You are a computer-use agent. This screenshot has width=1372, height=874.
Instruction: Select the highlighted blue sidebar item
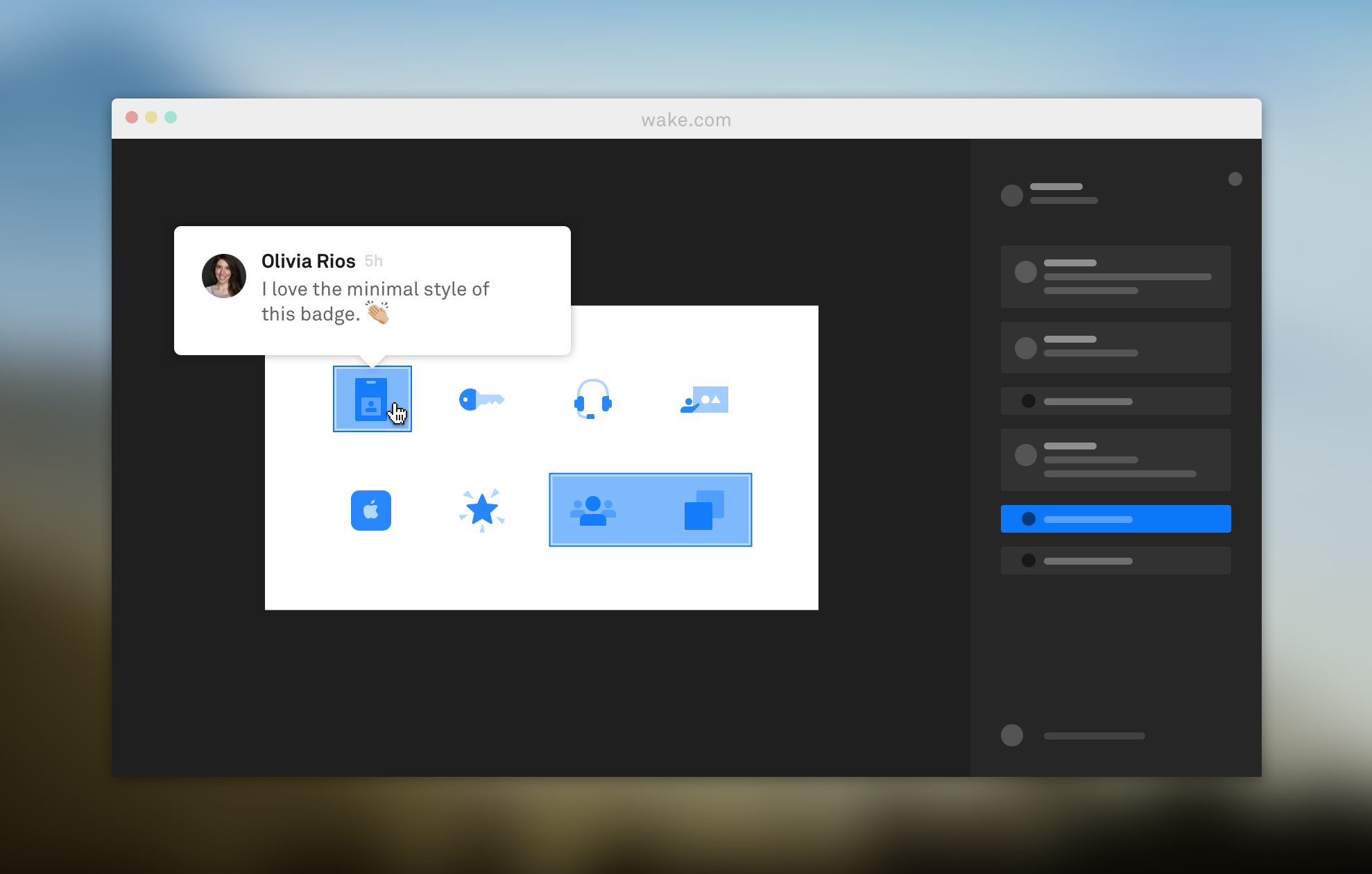pos(1115,519)
